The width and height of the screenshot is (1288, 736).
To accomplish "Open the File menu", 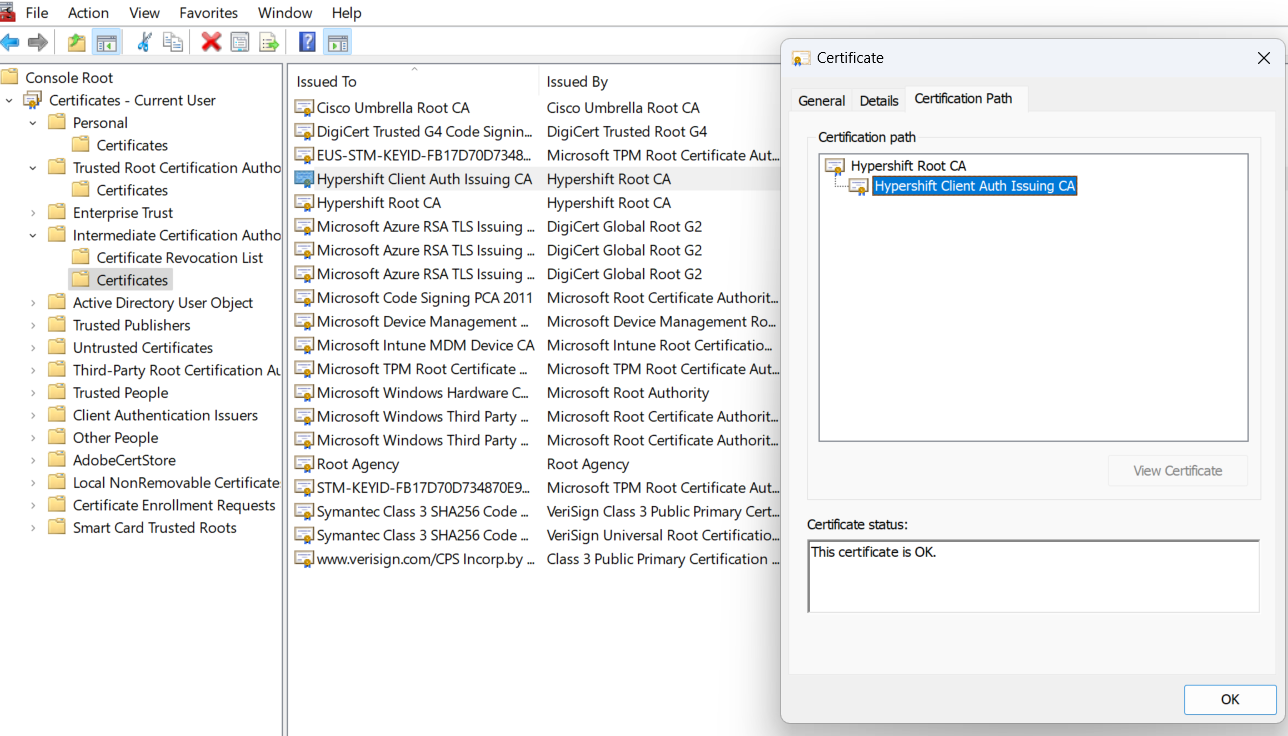I will [36, 13].
